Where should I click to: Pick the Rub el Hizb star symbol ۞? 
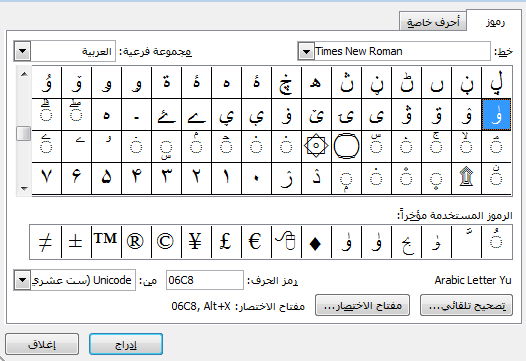pos(316,146)
